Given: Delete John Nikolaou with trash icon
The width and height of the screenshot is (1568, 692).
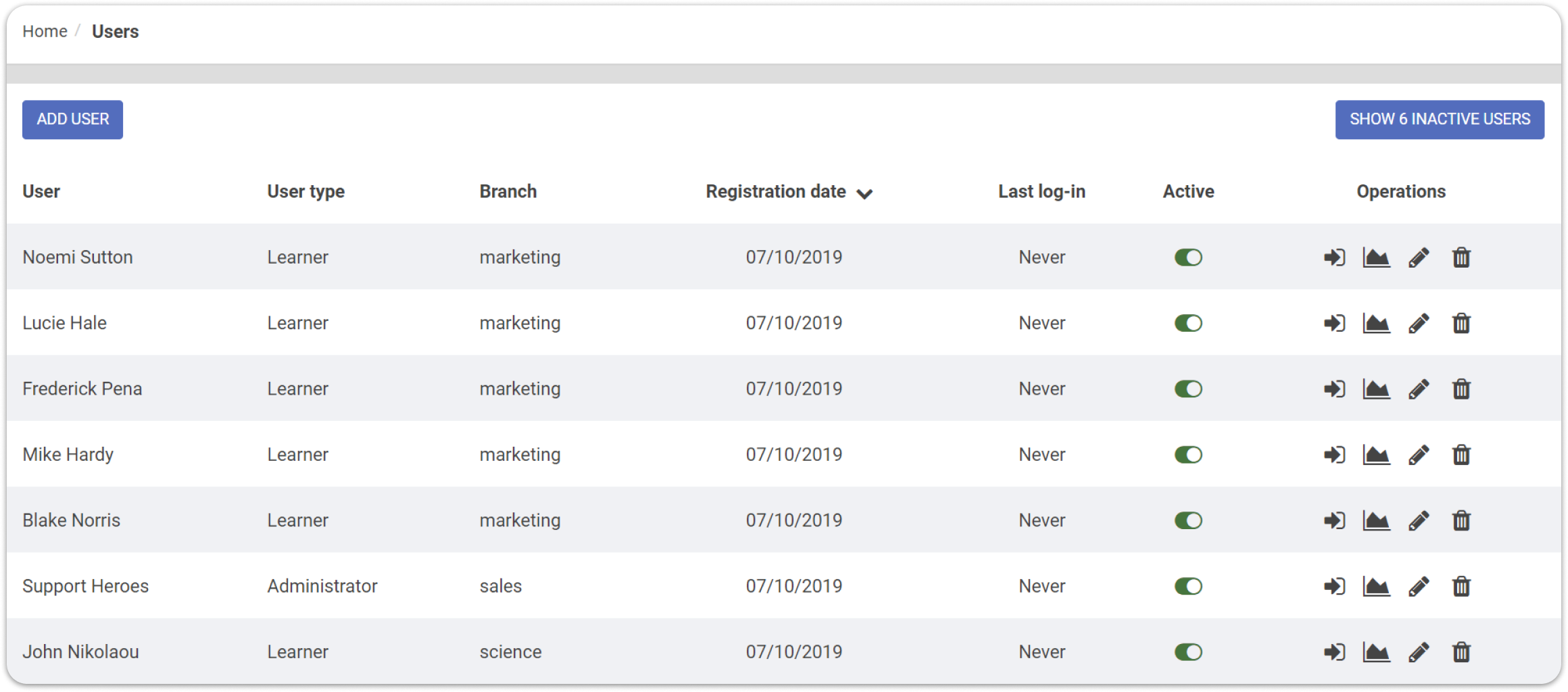Looking at the screenshot, I should [1461, 652].
